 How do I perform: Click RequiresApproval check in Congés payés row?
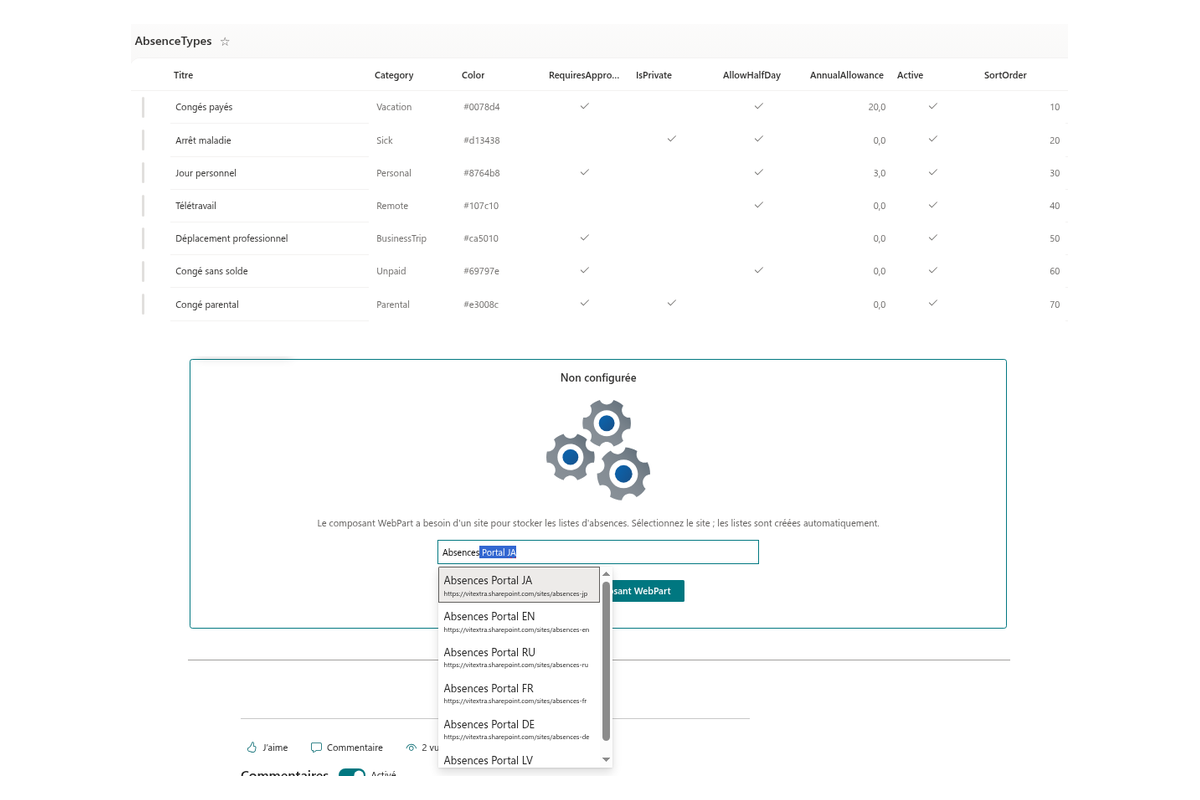click(x=585, y=106)
